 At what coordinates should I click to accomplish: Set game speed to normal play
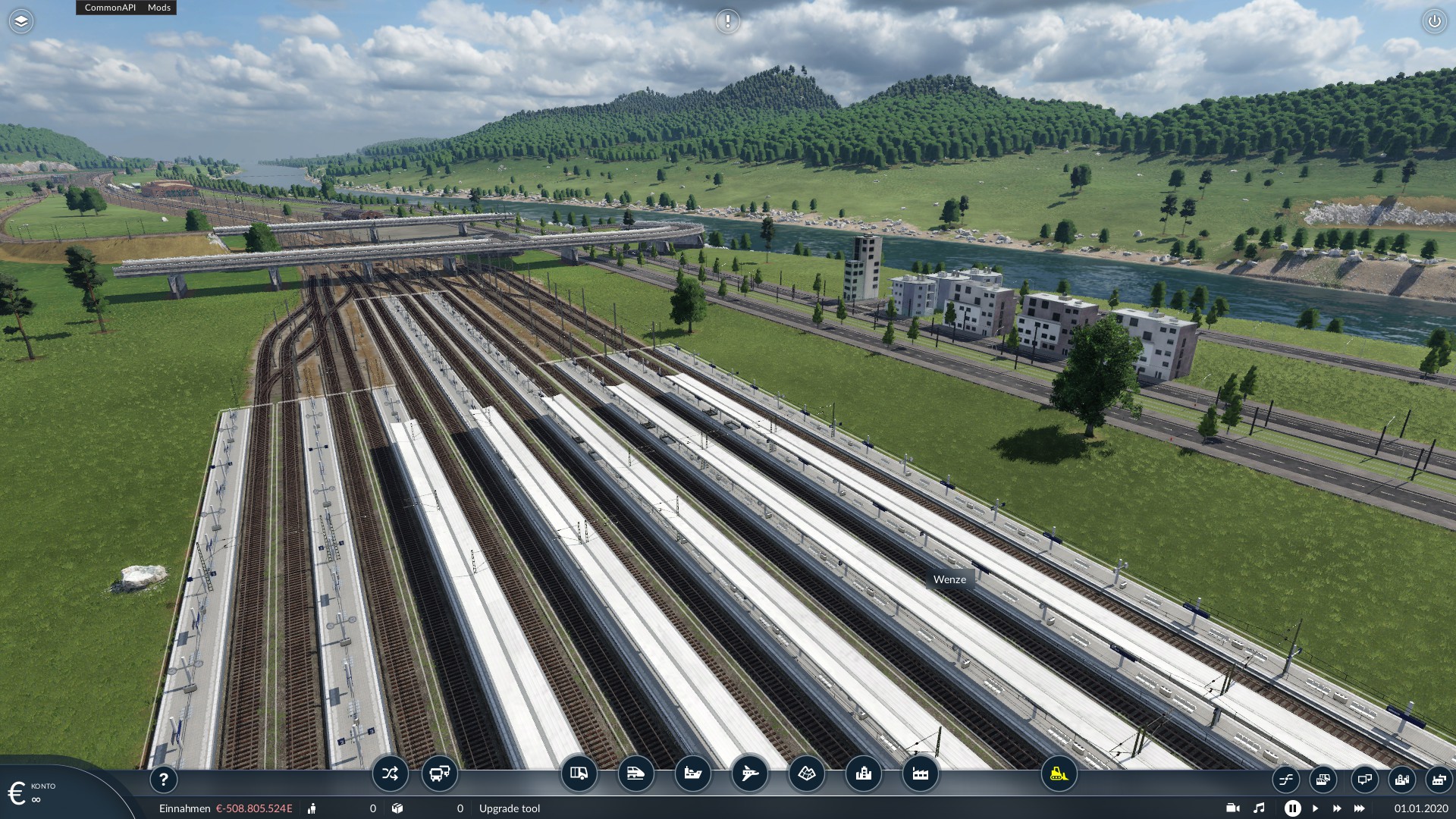click(x=1316, y=808)
